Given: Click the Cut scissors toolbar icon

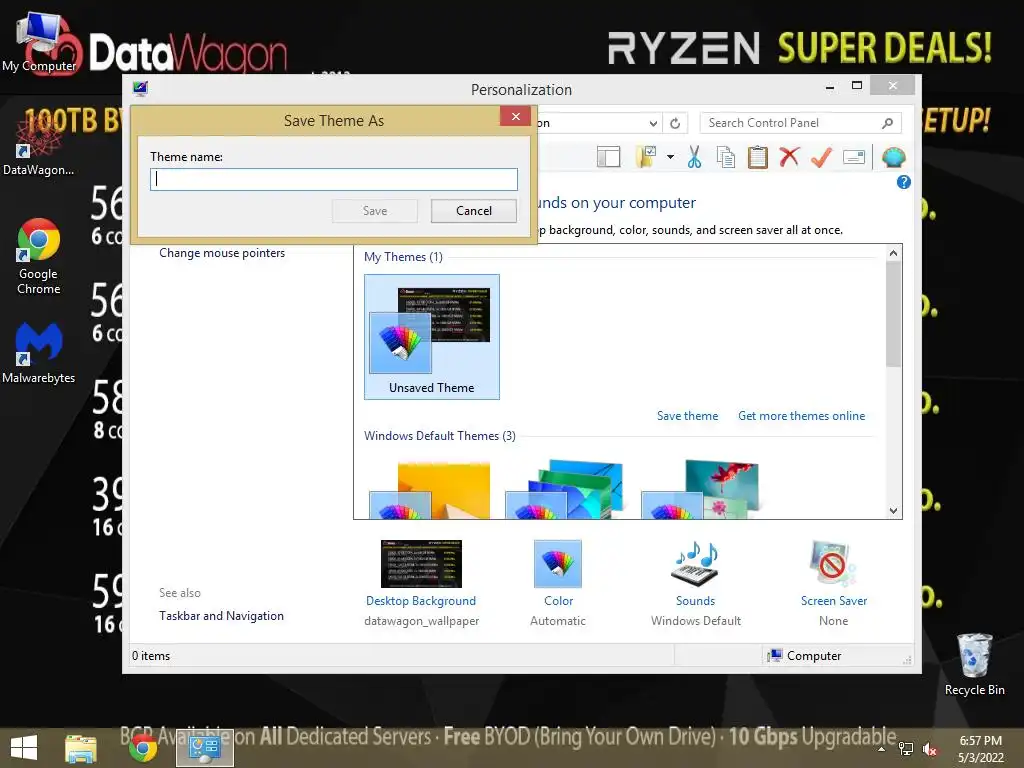Looking at the screenshot, I should coord(694,157).
